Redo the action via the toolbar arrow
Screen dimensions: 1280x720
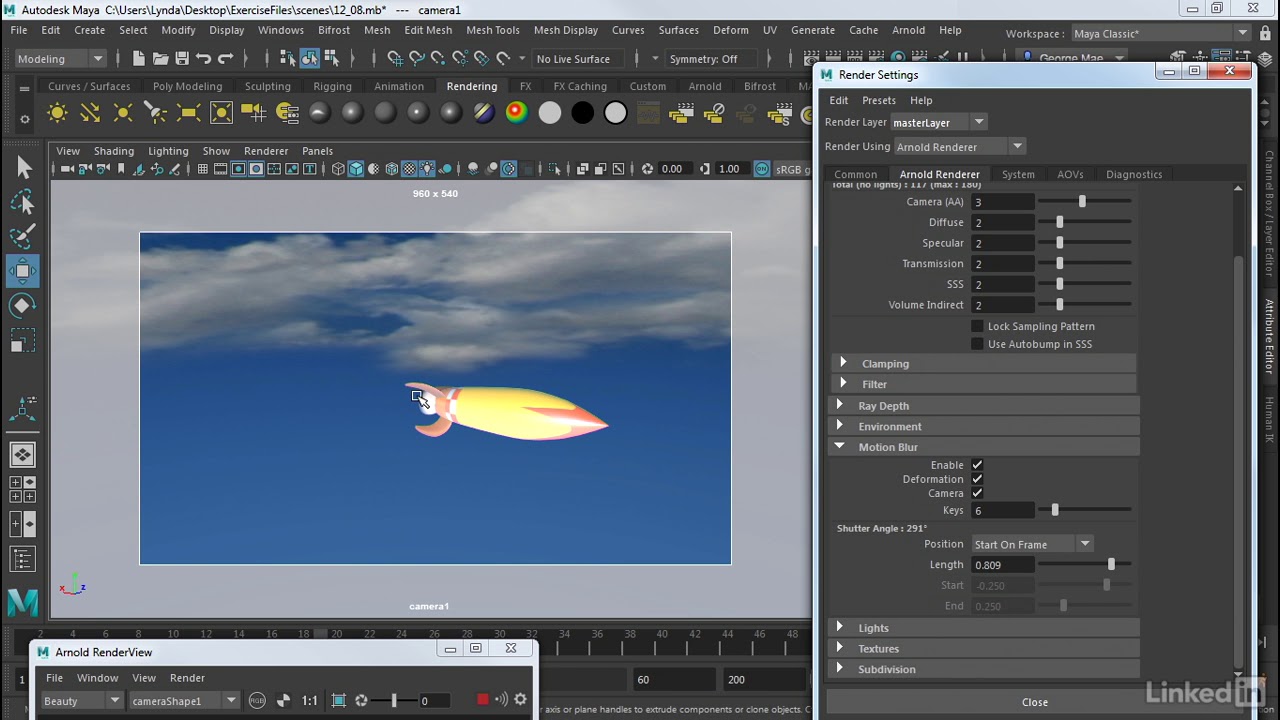pyautogui.click(x=225, y=58)
